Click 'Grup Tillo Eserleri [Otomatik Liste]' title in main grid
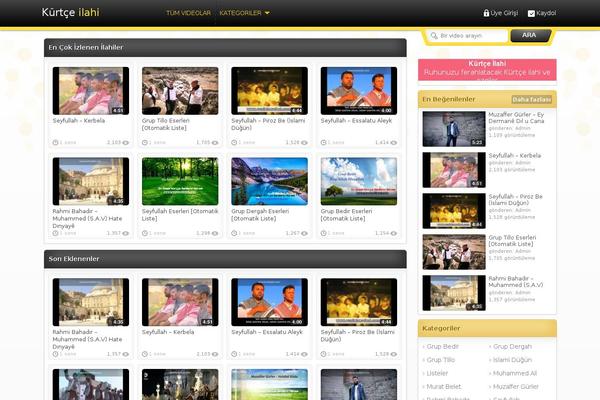The image size is (600, 400). point(166,124)
